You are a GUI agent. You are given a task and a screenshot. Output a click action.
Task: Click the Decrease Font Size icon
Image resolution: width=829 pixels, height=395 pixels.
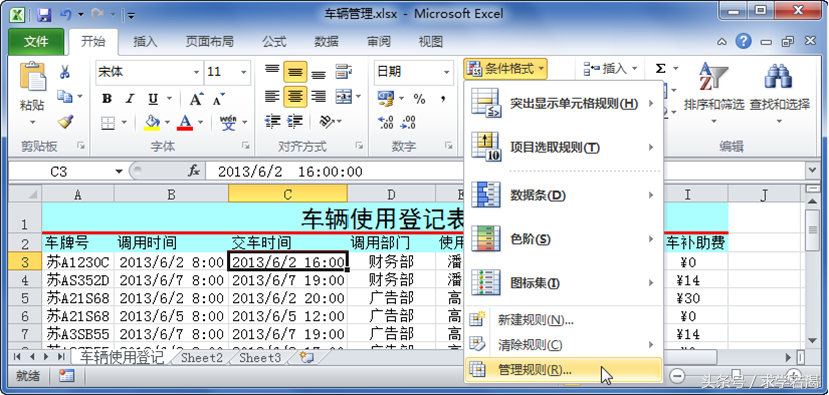click(x=218, y=98)
